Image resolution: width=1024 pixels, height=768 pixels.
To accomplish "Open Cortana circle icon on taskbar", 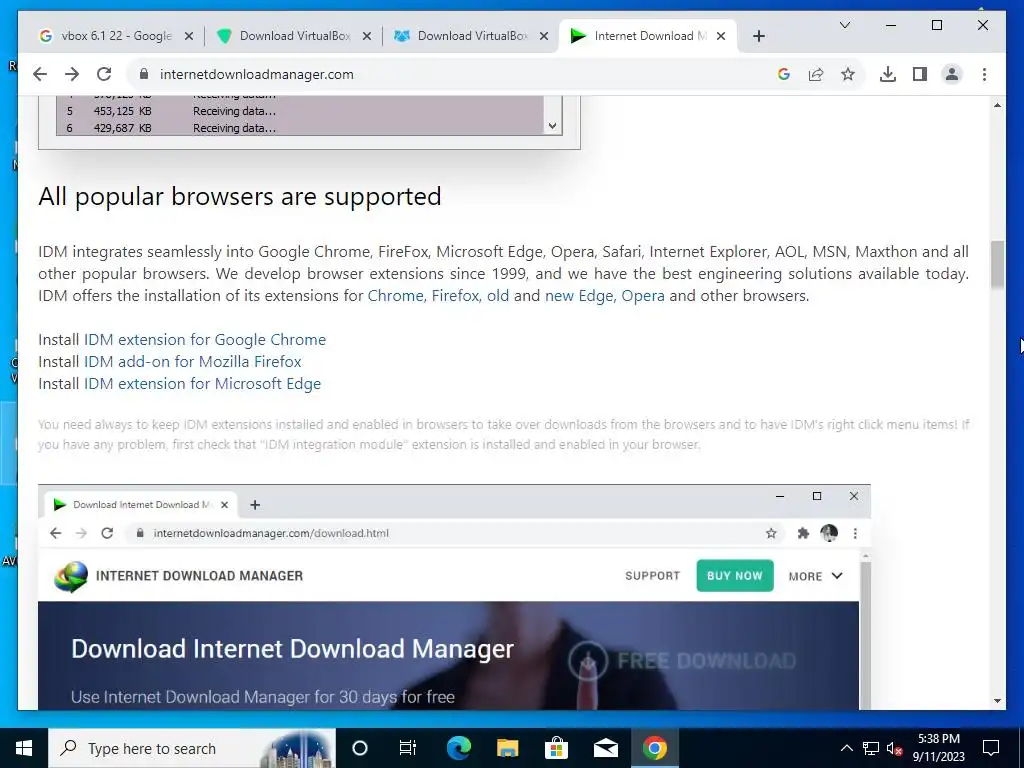I will [x=360, y=748].
